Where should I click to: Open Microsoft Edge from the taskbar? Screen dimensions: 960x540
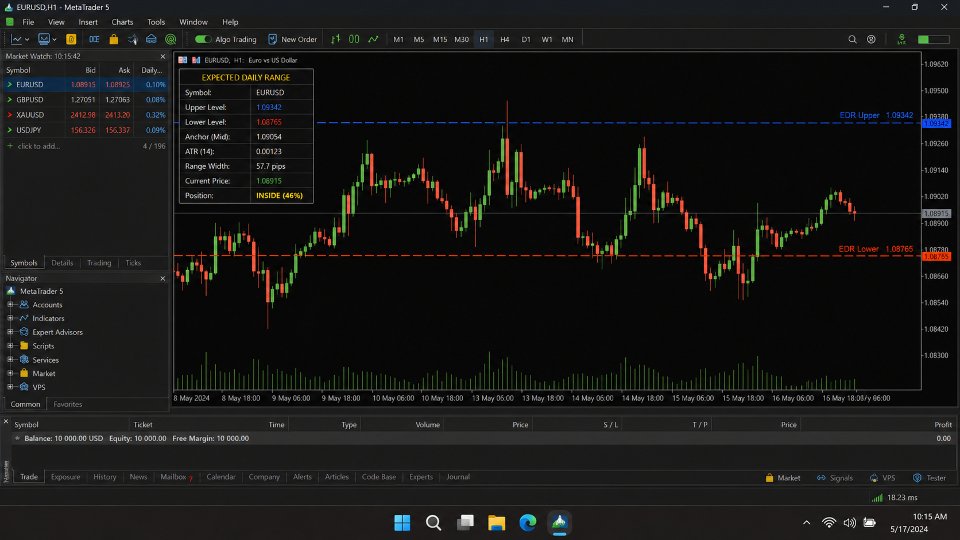pos(527,522)
